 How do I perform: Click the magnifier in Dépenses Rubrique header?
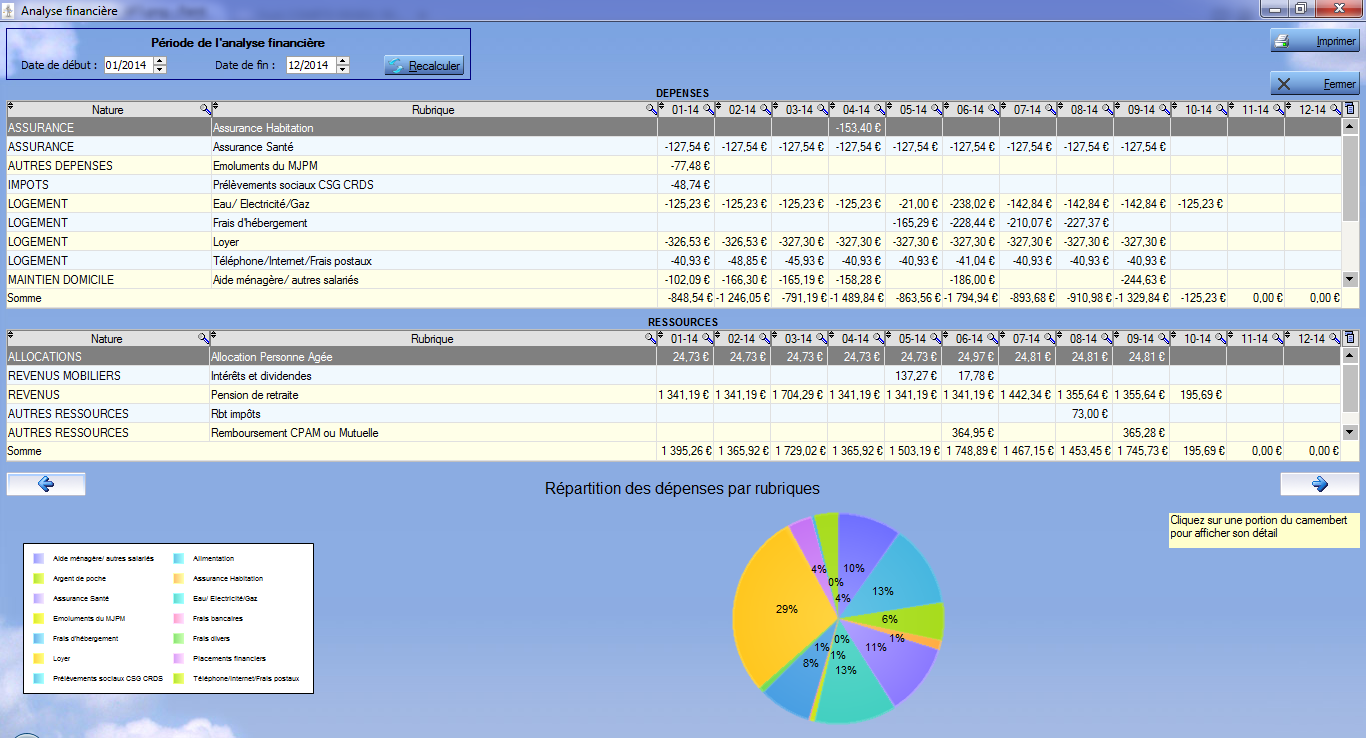tap(650, 110)
